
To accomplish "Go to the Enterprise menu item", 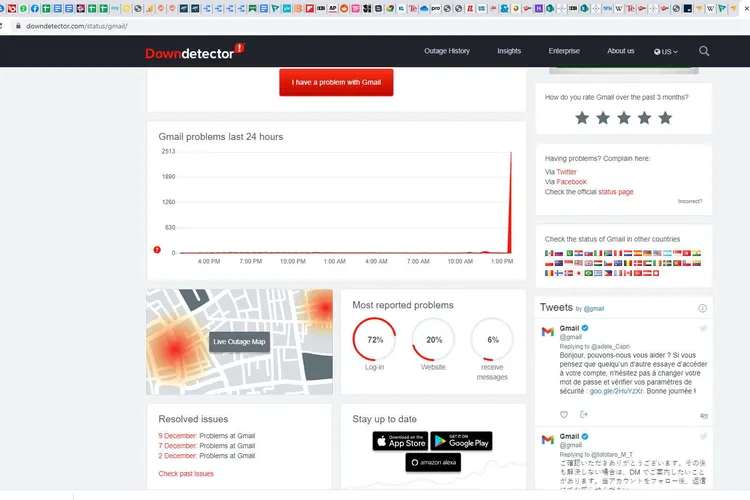I will coord(564,51).
